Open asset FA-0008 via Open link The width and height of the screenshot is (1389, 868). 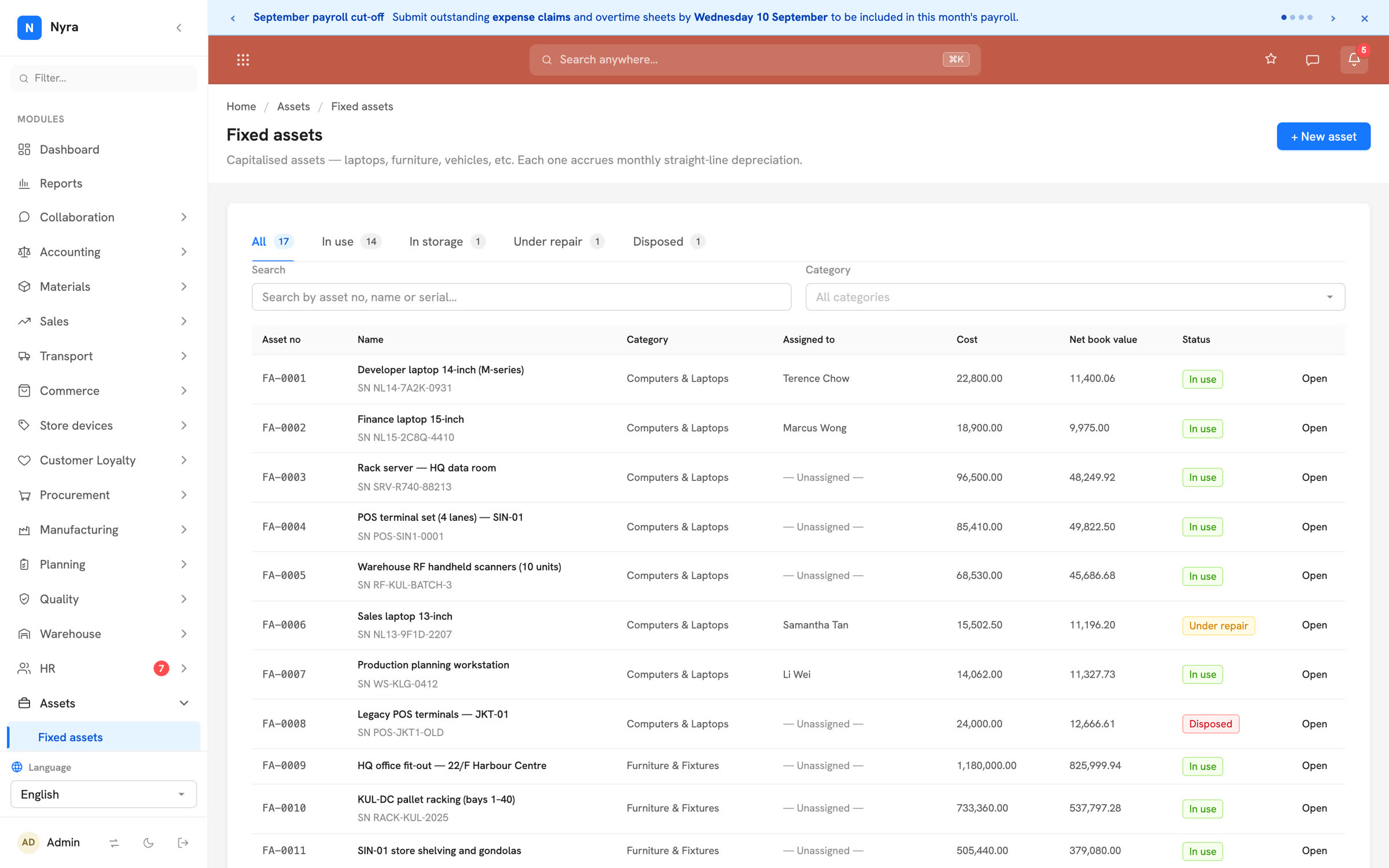click(x=1314, y=724)
